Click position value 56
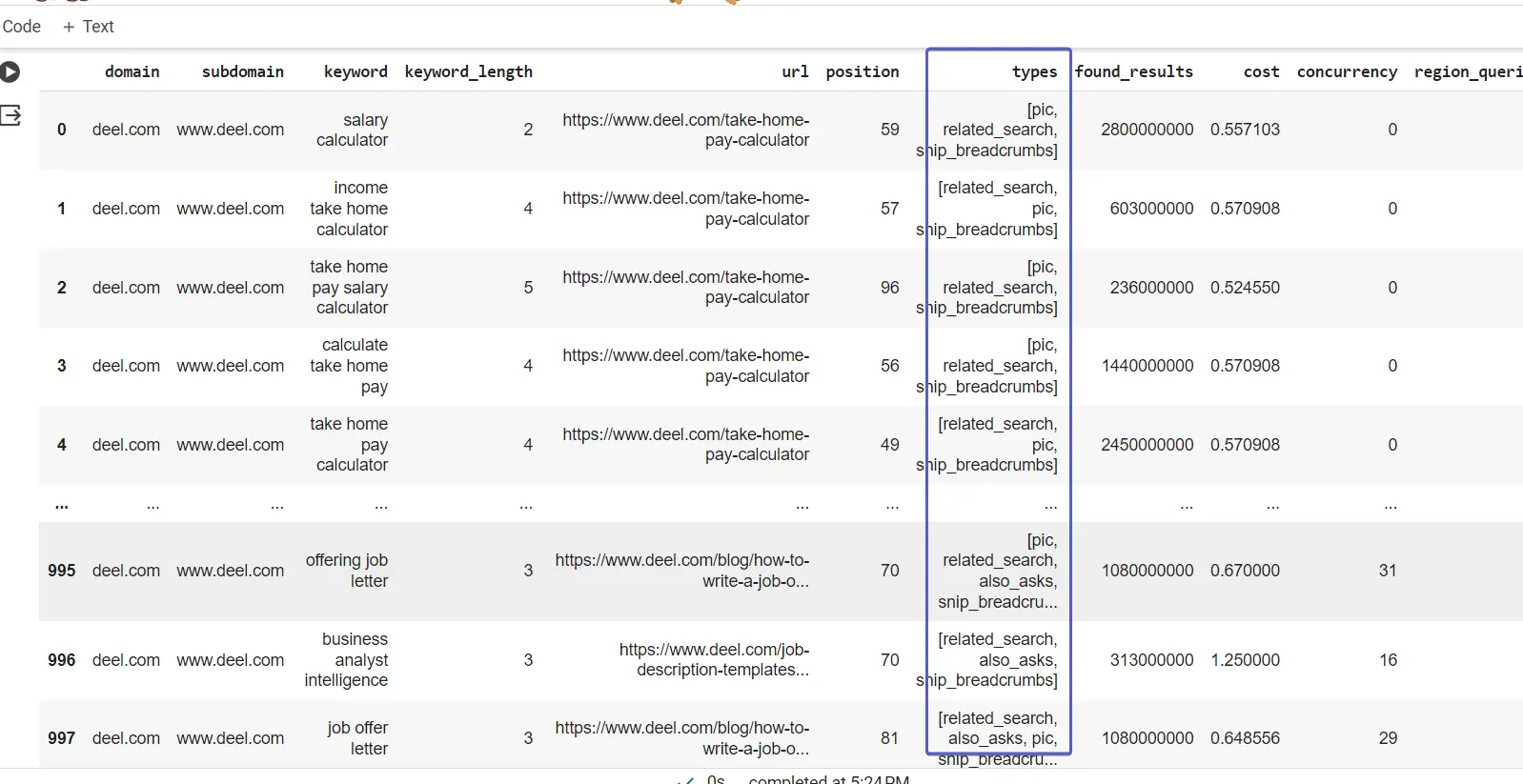The width and height of the screenshot is (1523, 784). (890, 366)
